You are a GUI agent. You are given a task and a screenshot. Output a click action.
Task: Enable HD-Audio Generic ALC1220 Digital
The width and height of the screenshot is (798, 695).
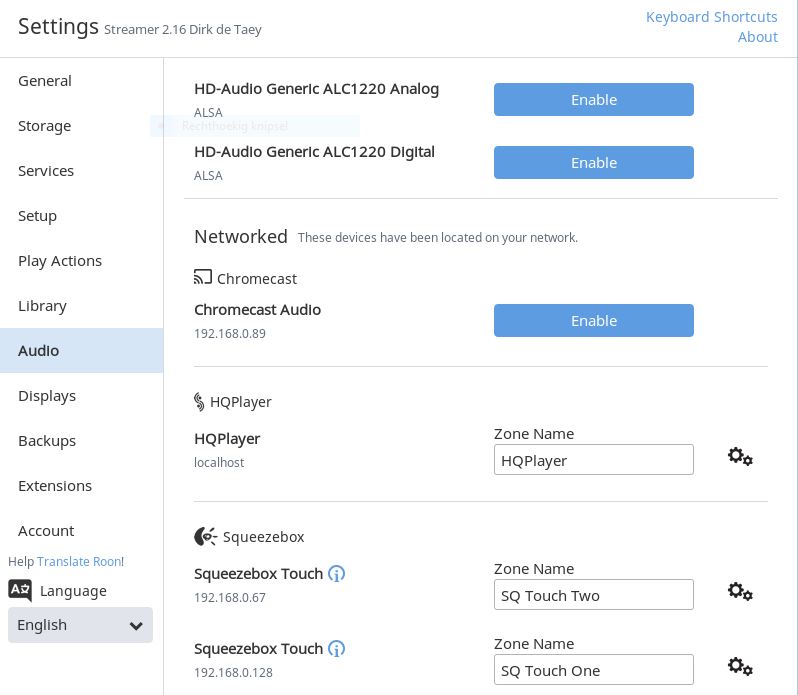pos(593,163)
